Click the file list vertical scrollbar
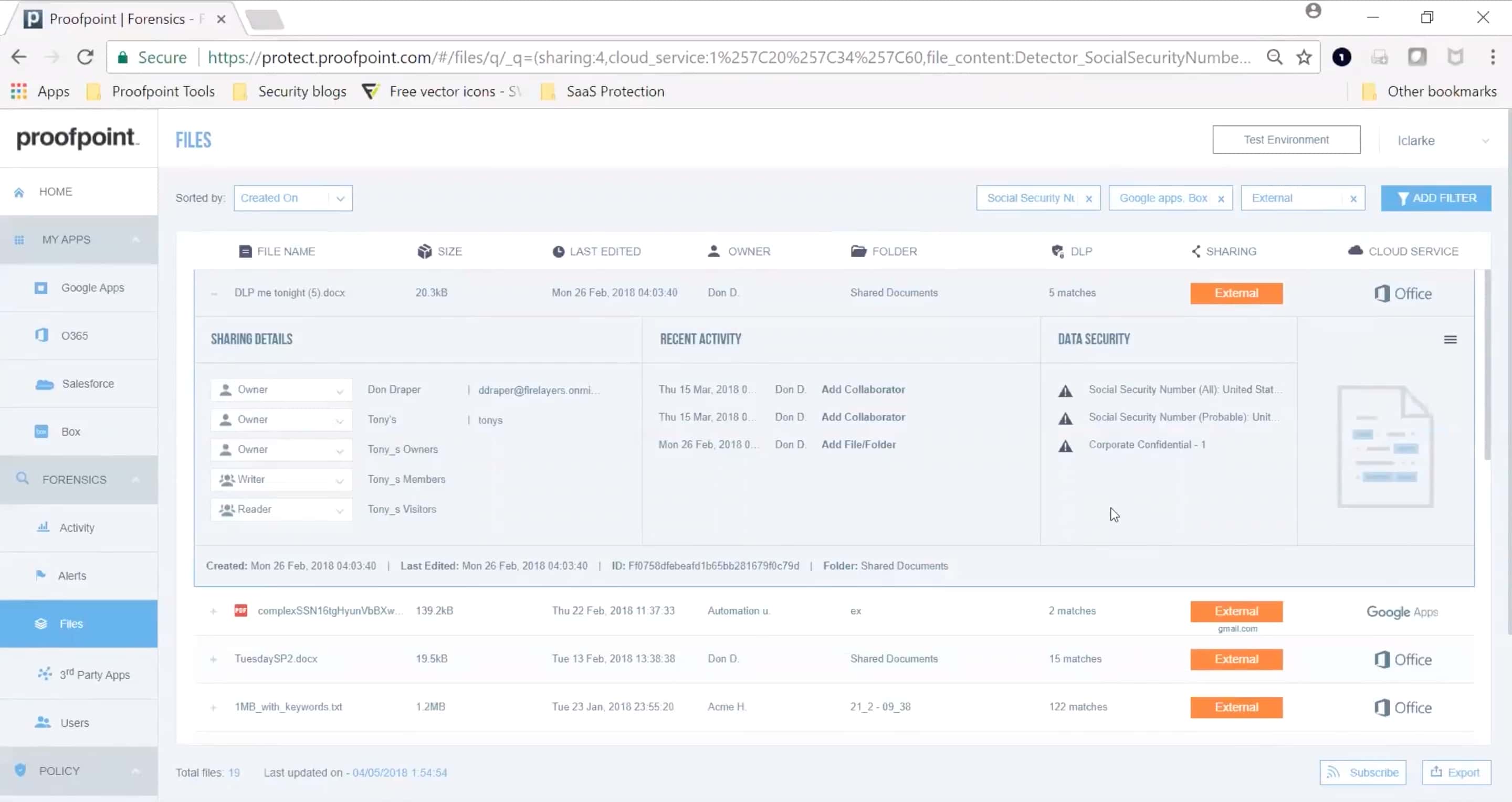 [x=1487, y=364]
